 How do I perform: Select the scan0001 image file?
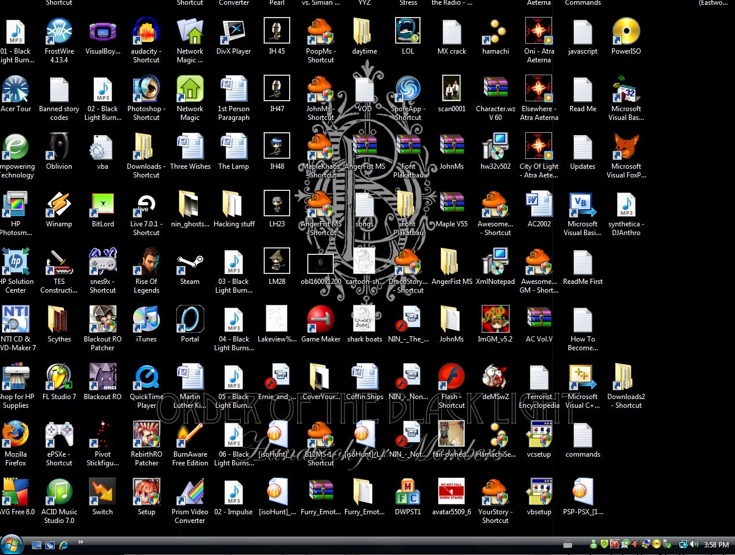(x=451, y=88)
